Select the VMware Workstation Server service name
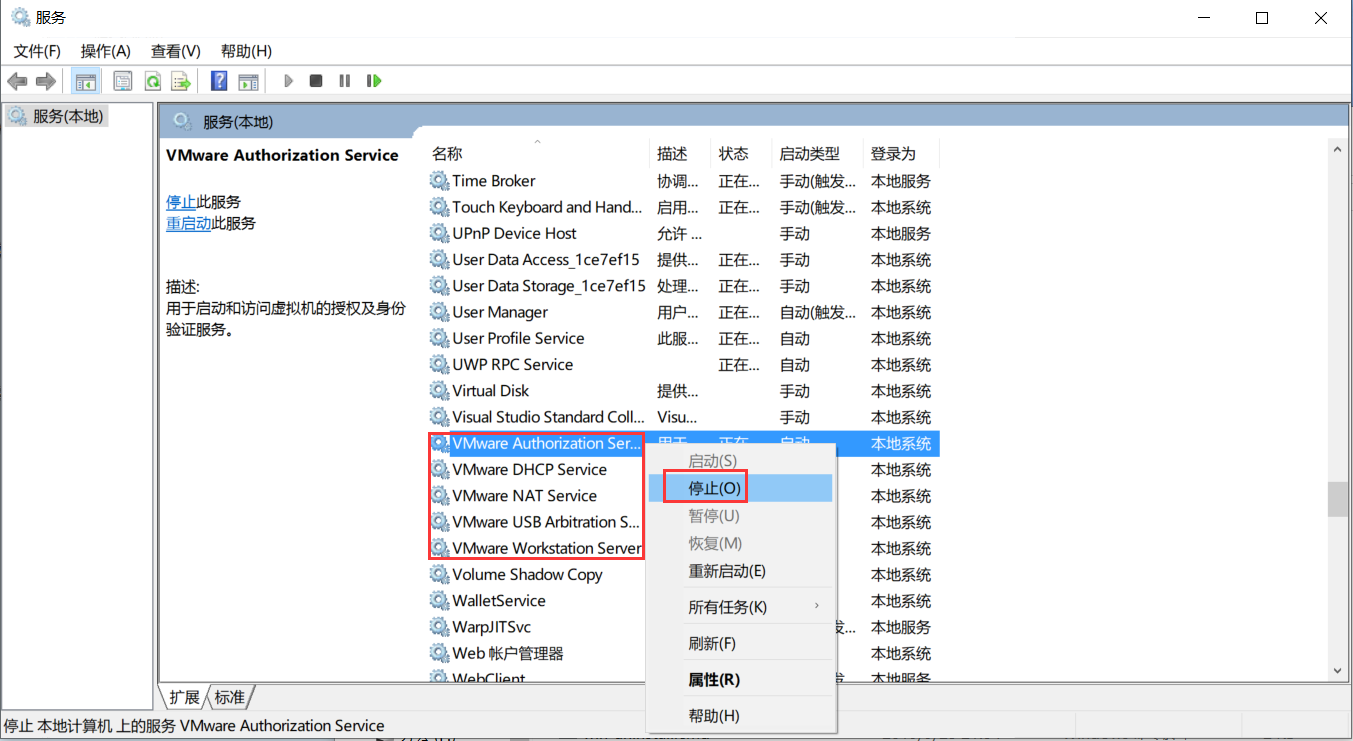Viewport: 1353px width, 741px height. 547,548
